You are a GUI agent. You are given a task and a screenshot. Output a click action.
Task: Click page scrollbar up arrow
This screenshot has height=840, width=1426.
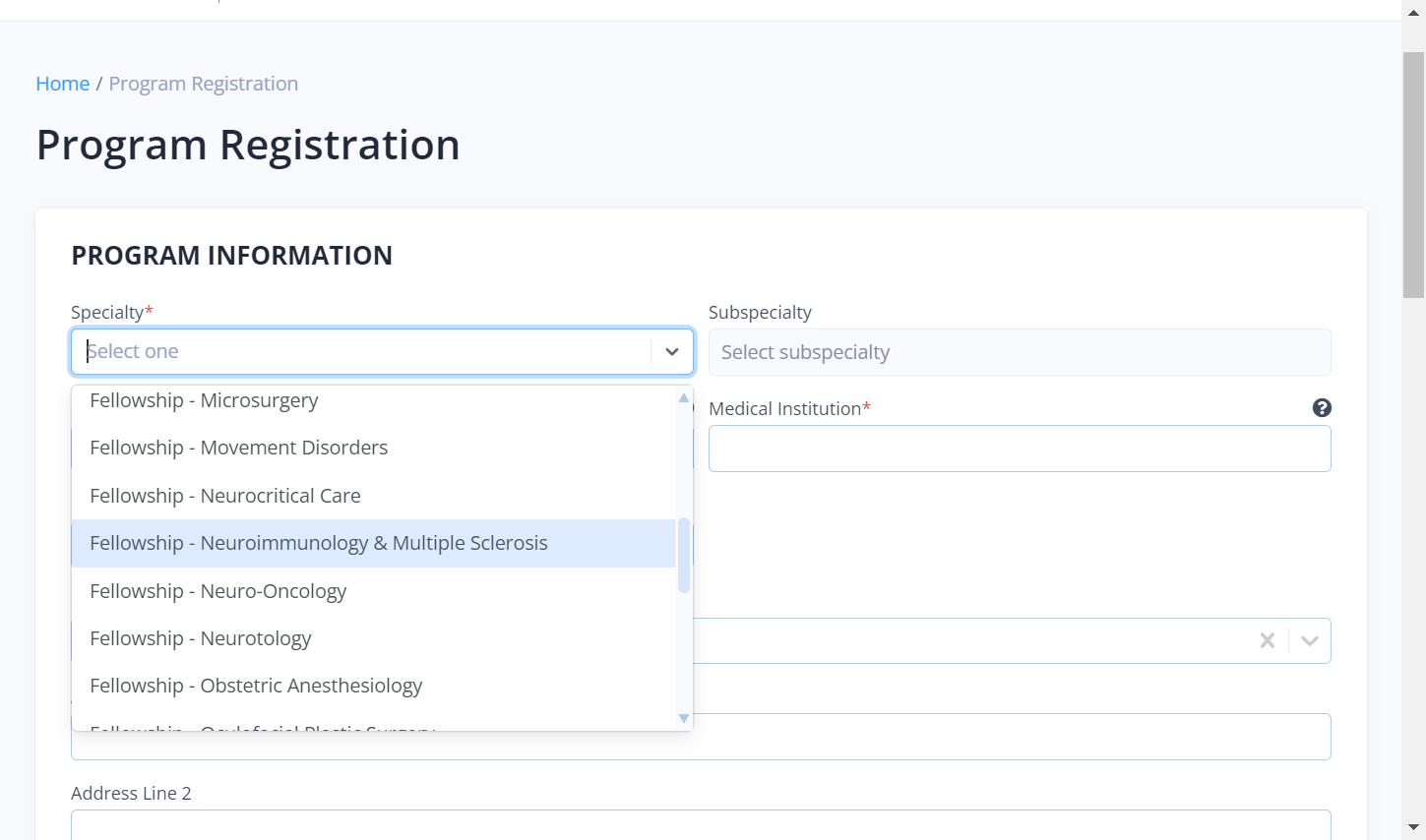1413,12
